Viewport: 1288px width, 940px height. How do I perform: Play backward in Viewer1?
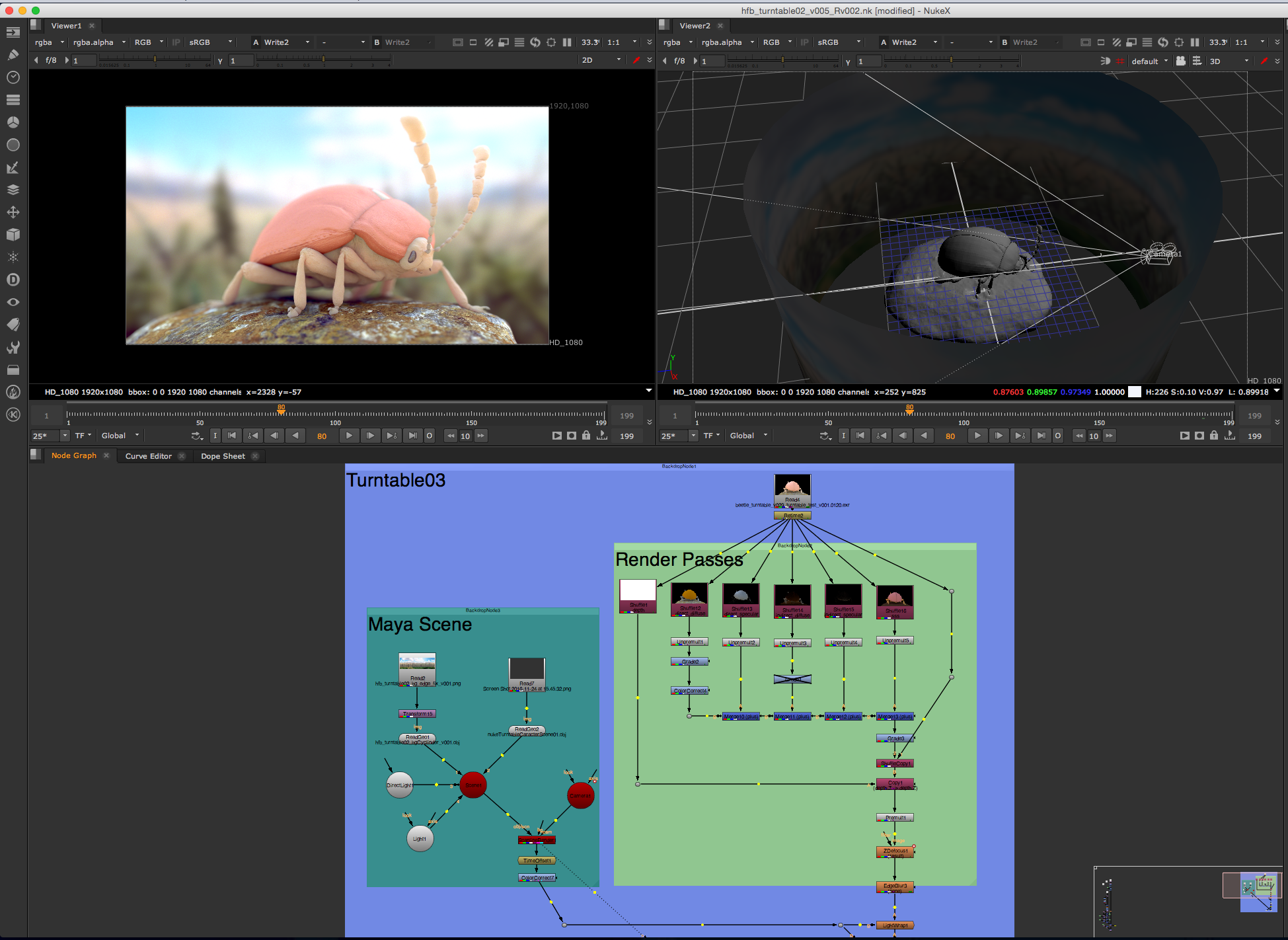coord(295,436)
